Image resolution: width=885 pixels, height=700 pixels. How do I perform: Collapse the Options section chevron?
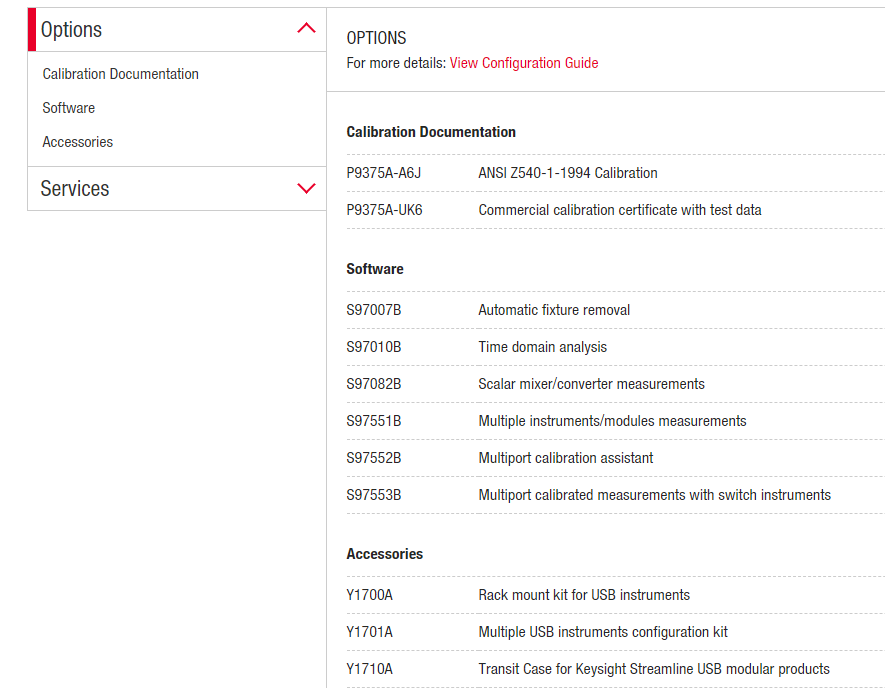306,29
